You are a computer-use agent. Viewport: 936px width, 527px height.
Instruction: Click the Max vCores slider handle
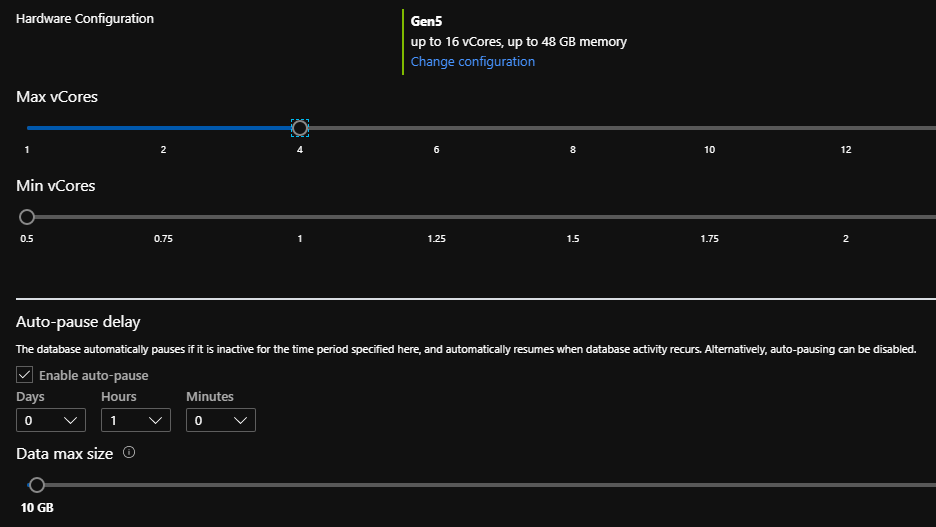300,128
